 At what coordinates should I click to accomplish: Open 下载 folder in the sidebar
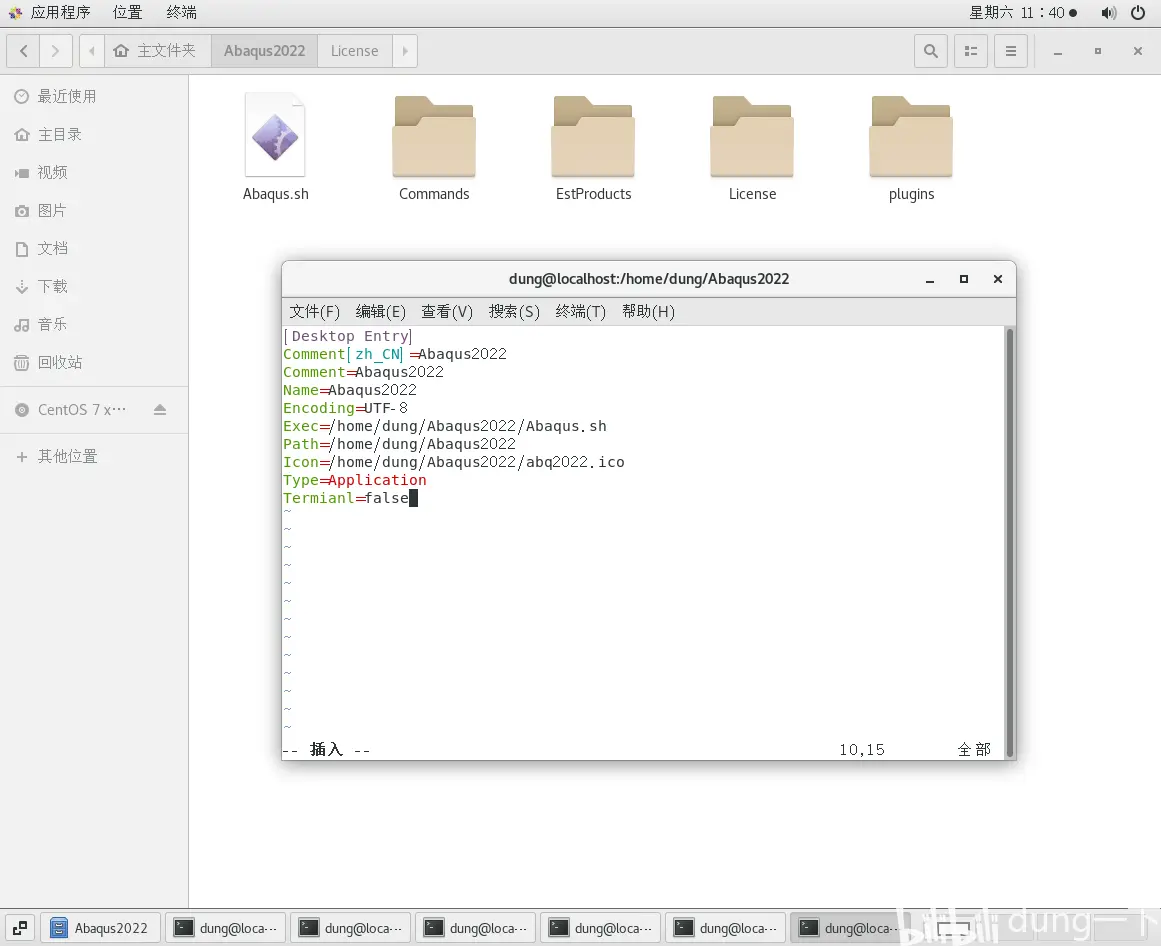click(x=94, y=286)
